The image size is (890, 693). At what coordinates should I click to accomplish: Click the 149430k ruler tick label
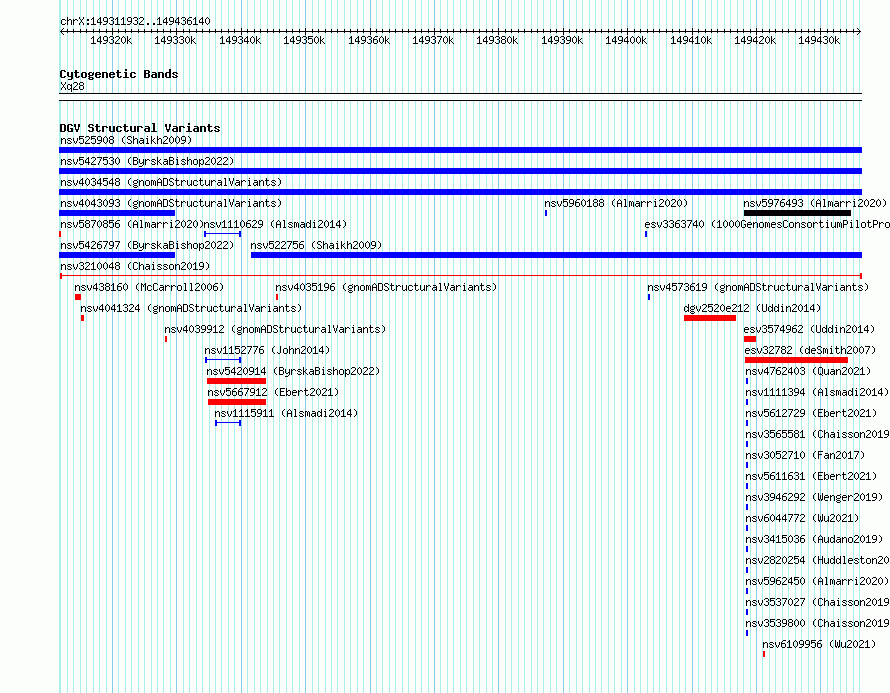point(819,40)
